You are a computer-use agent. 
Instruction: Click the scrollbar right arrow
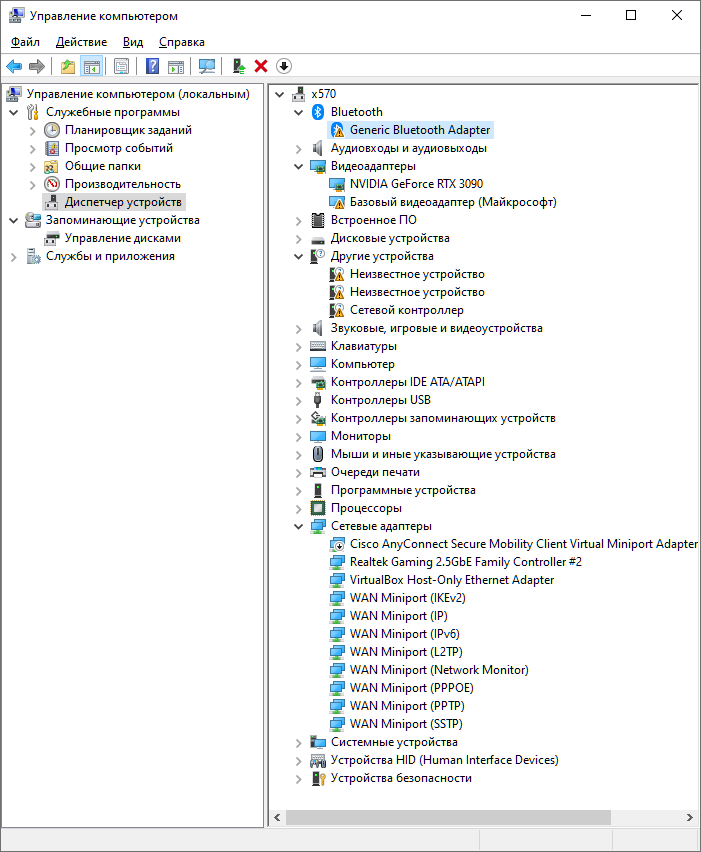pyautogui.click(x=690, y=817)
